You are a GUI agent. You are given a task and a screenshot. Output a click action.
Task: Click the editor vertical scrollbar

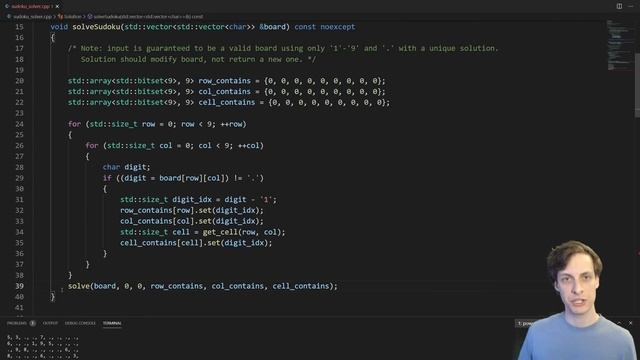[637, 85]
